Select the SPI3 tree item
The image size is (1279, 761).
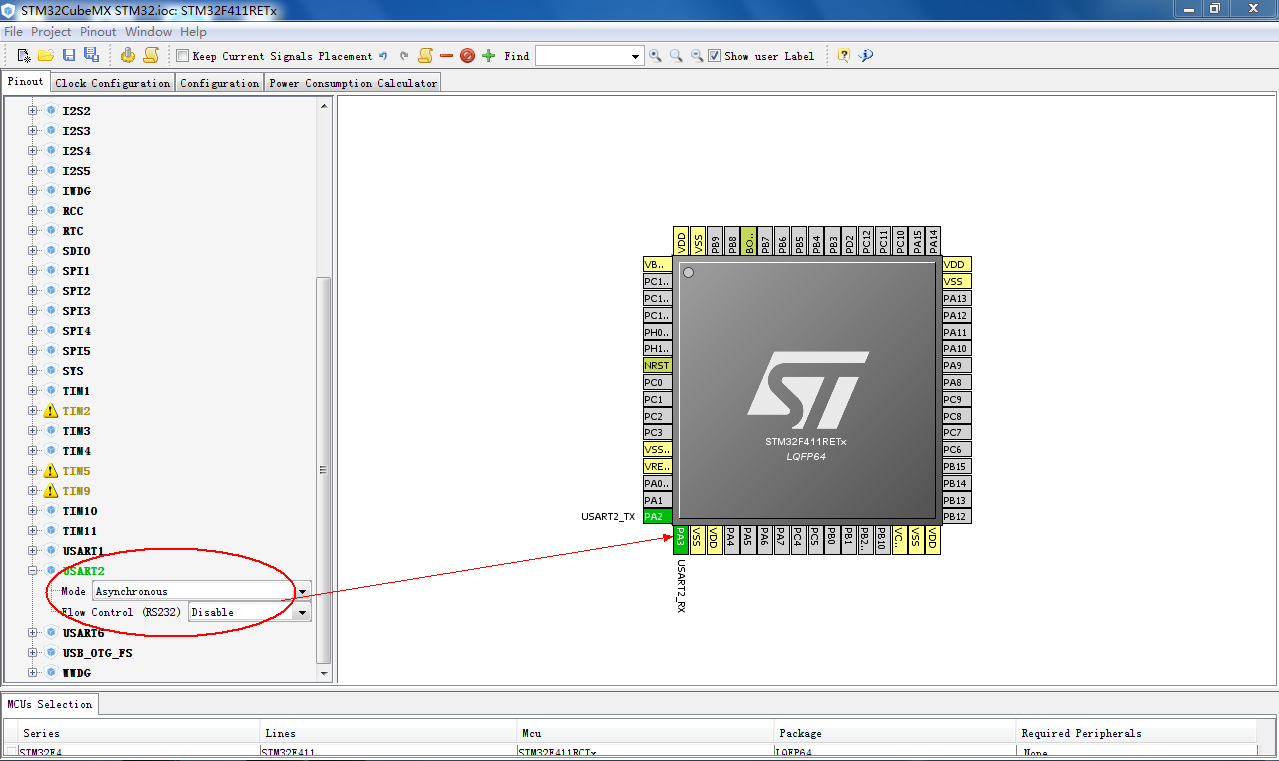pos(76,311)
